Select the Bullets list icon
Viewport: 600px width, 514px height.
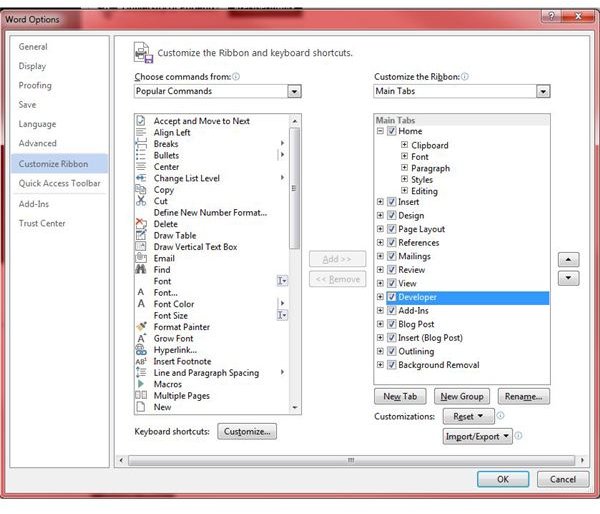(141, 155)
